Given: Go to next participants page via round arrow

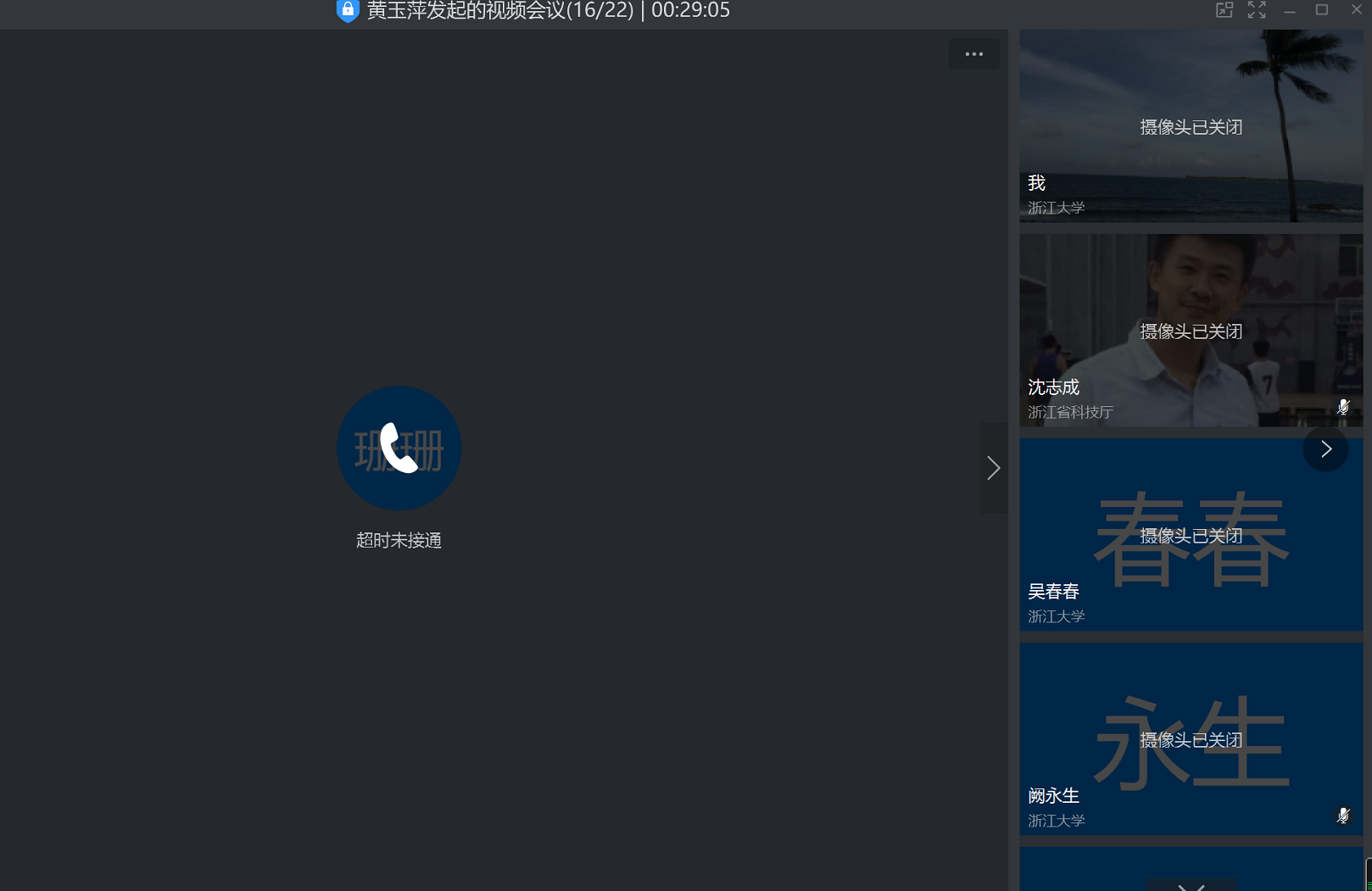Looking at the screenshot, I should pyautogui.click(x=1325, y=449).
